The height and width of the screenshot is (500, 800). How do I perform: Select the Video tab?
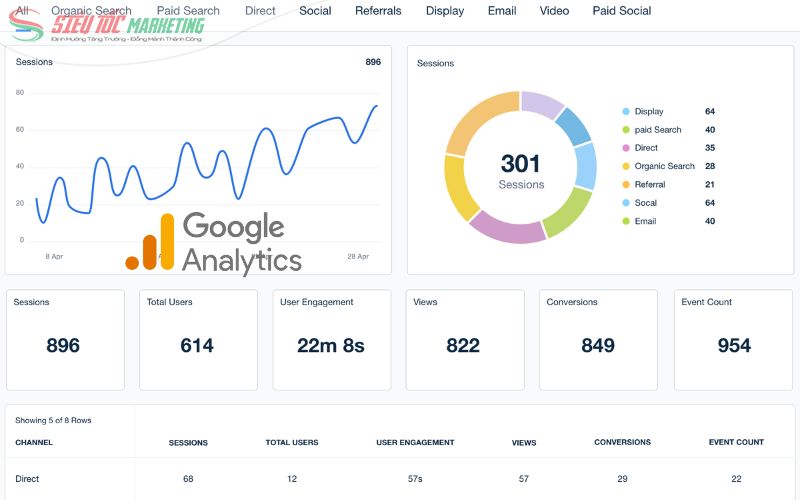pyautogui.click(x=554, y=11)
